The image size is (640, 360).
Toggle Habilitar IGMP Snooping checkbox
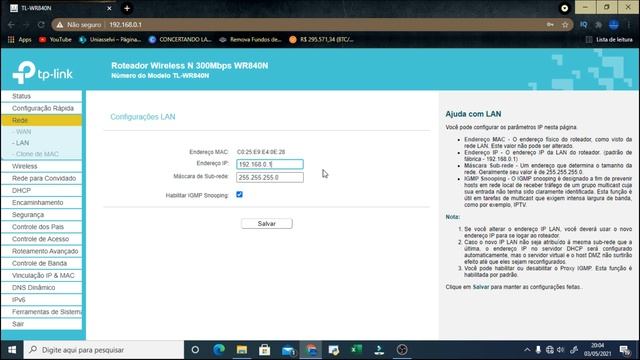tap(240, 195)
